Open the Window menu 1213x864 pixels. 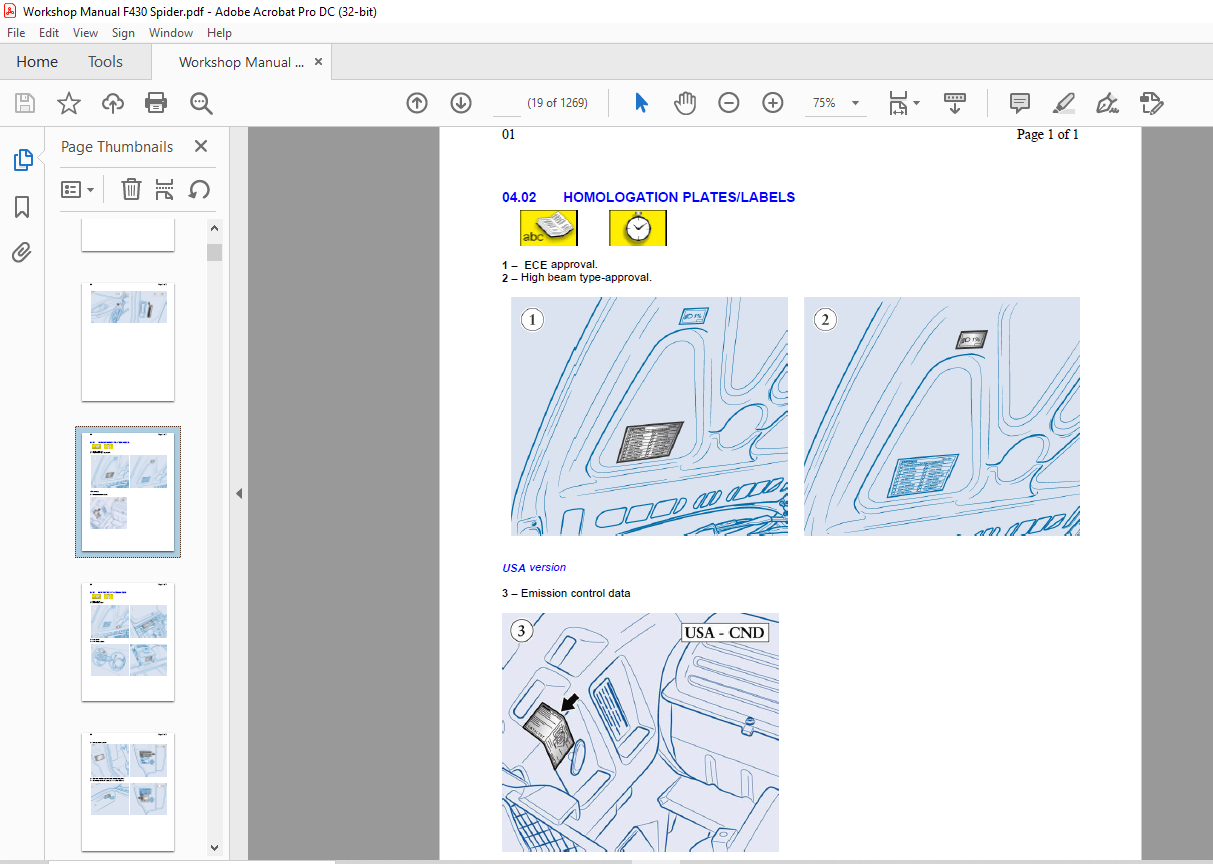point(171,33)
